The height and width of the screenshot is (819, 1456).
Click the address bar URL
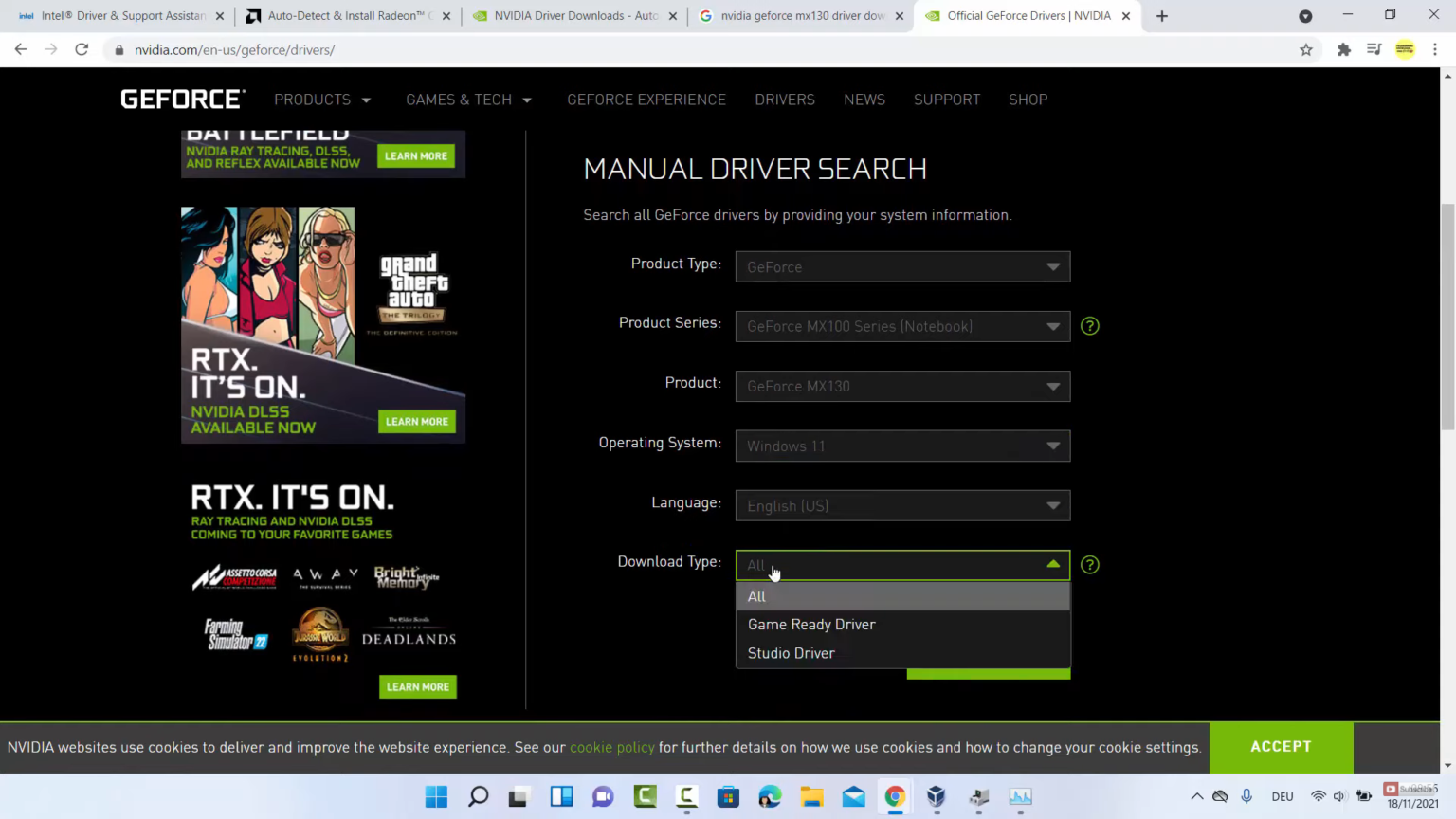click(x=234, y=49)
